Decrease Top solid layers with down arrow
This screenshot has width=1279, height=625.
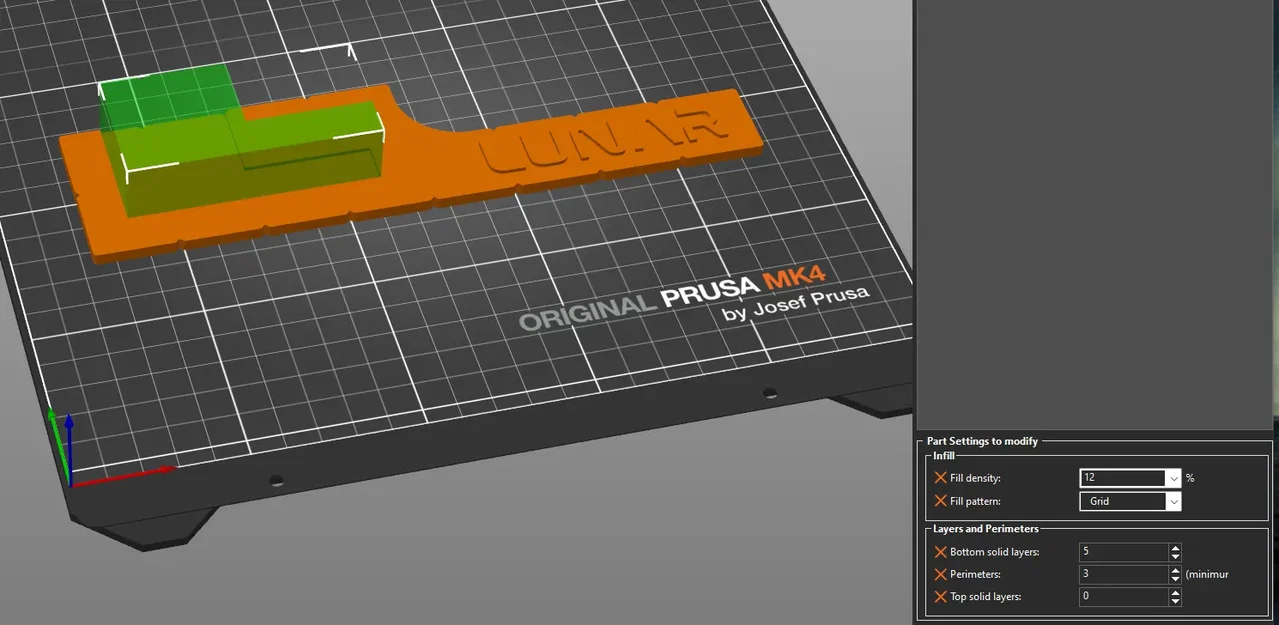[x=1175, y=602]
